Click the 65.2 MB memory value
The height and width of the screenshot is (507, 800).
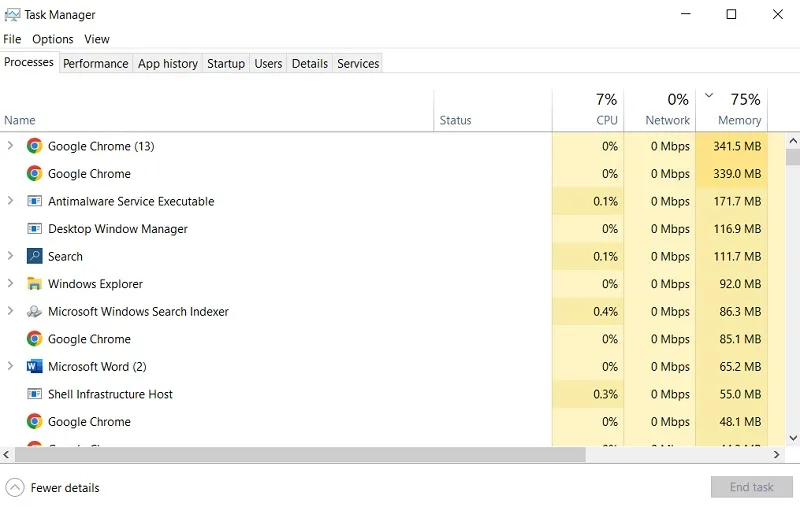740,367
